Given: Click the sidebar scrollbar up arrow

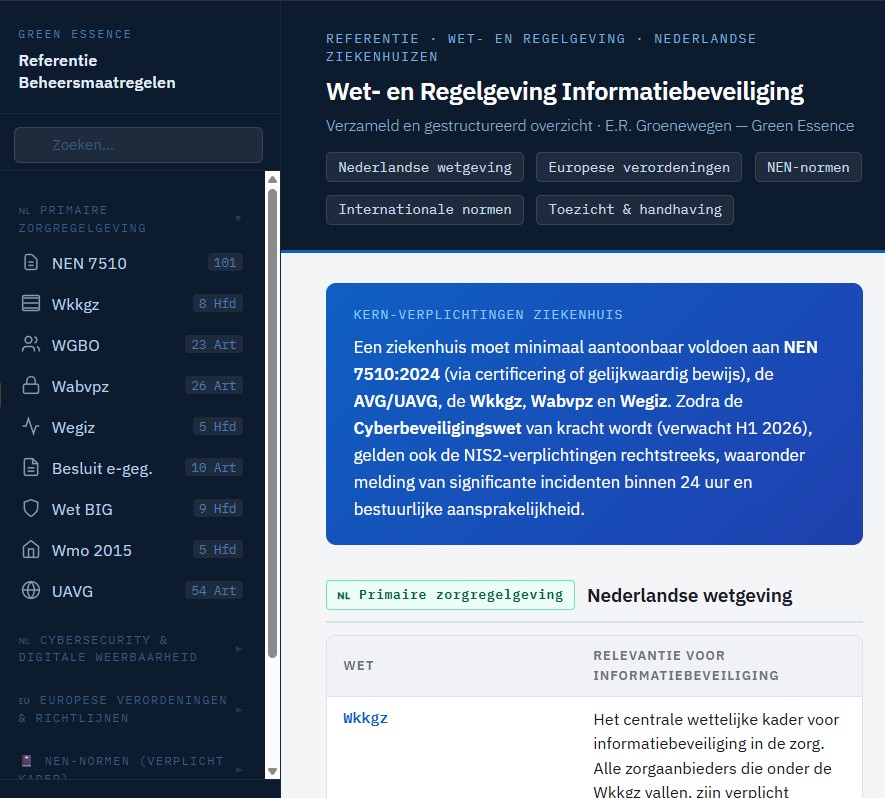Looking at the screenshot, I should [272, 179].
